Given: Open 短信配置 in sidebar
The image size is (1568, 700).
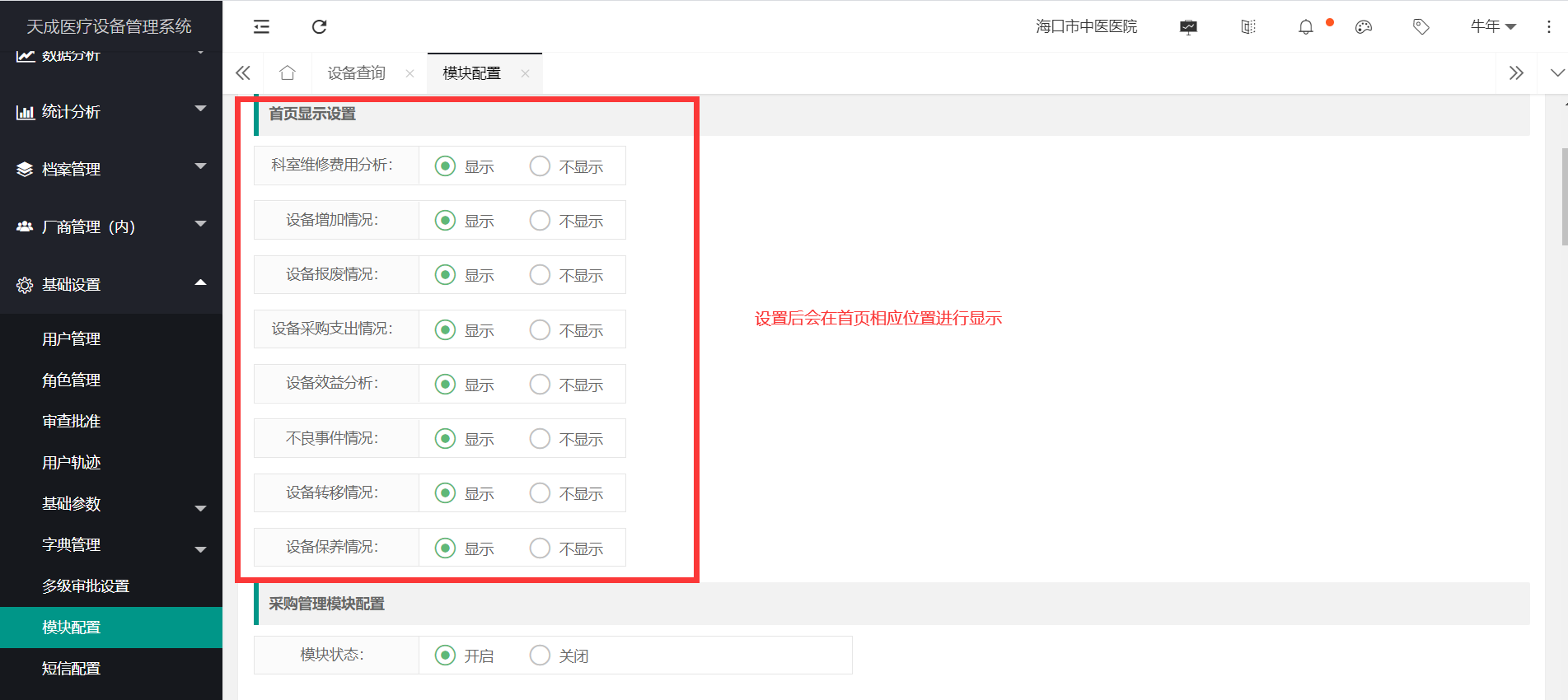Looking at the screenshot, I should [72, 669].
